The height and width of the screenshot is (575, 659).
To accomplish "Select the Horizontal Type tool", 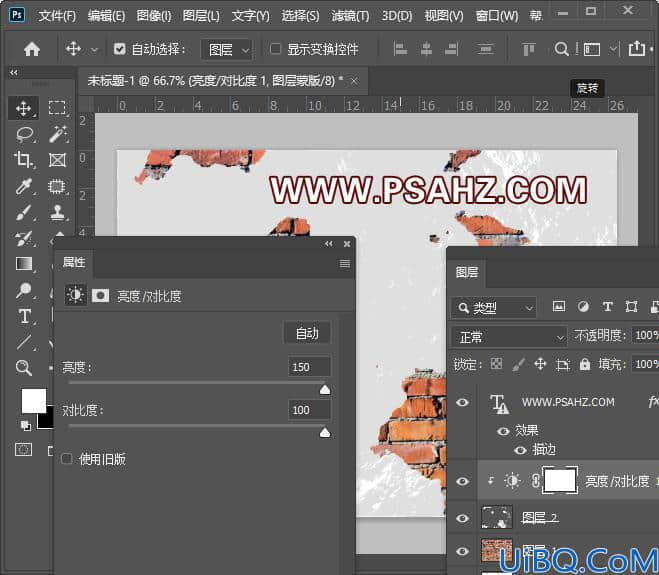I will 24,316.
